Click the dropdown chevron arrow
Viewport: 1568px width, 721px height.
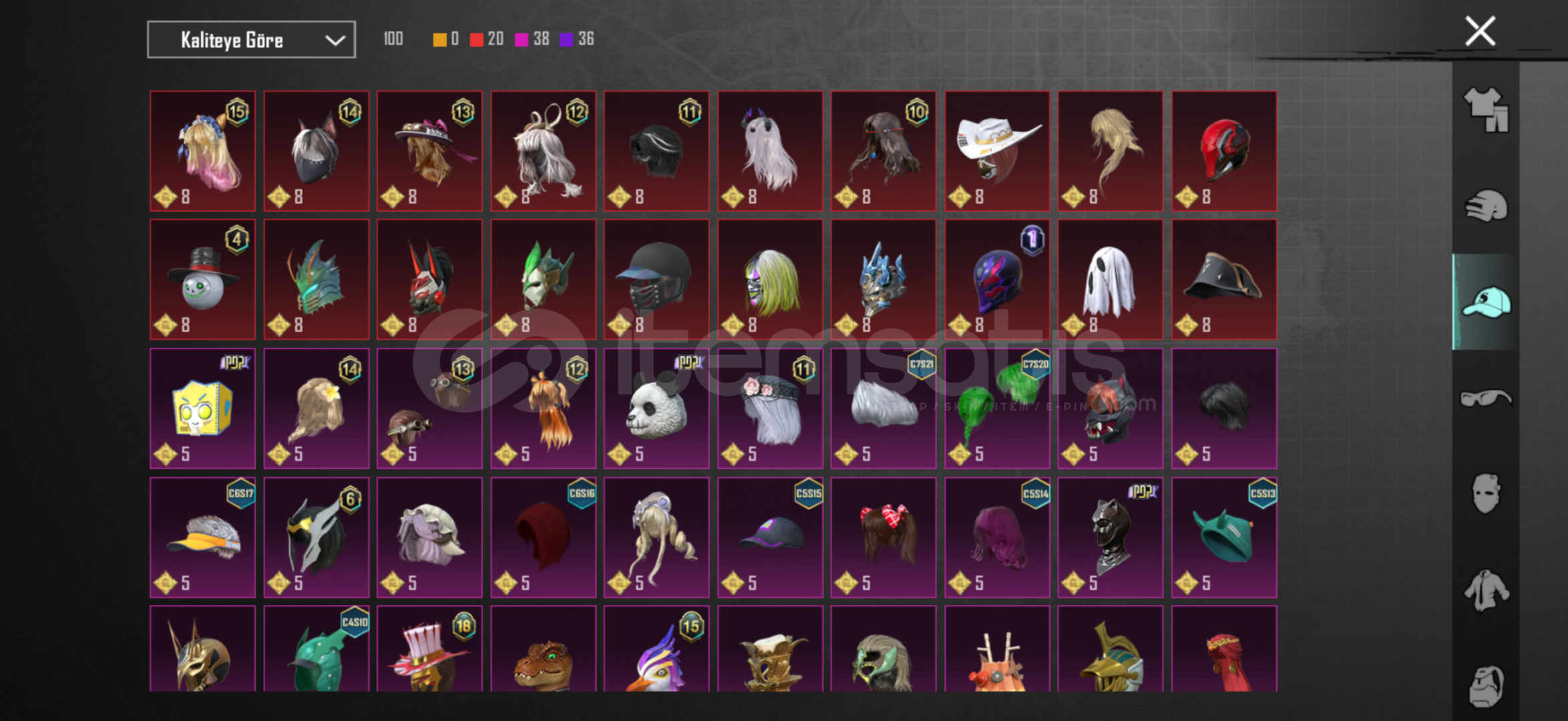click(x=335, y=41)
